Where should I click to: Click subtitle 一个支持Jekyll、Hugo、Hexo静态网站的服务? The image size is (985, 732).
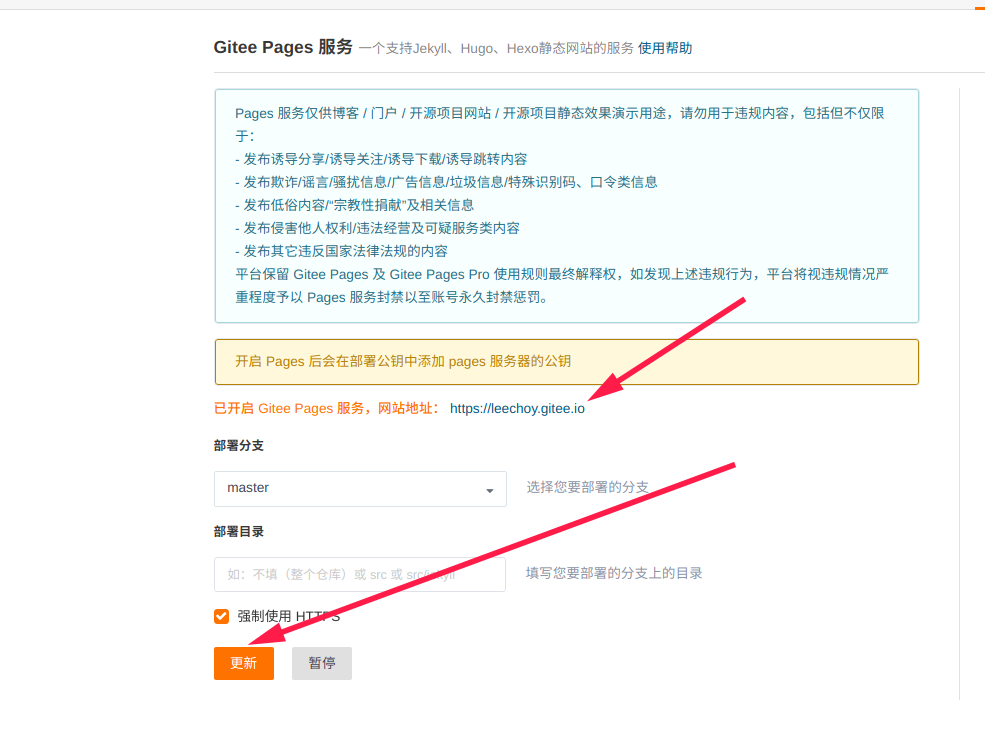click(x=496, y=48)
